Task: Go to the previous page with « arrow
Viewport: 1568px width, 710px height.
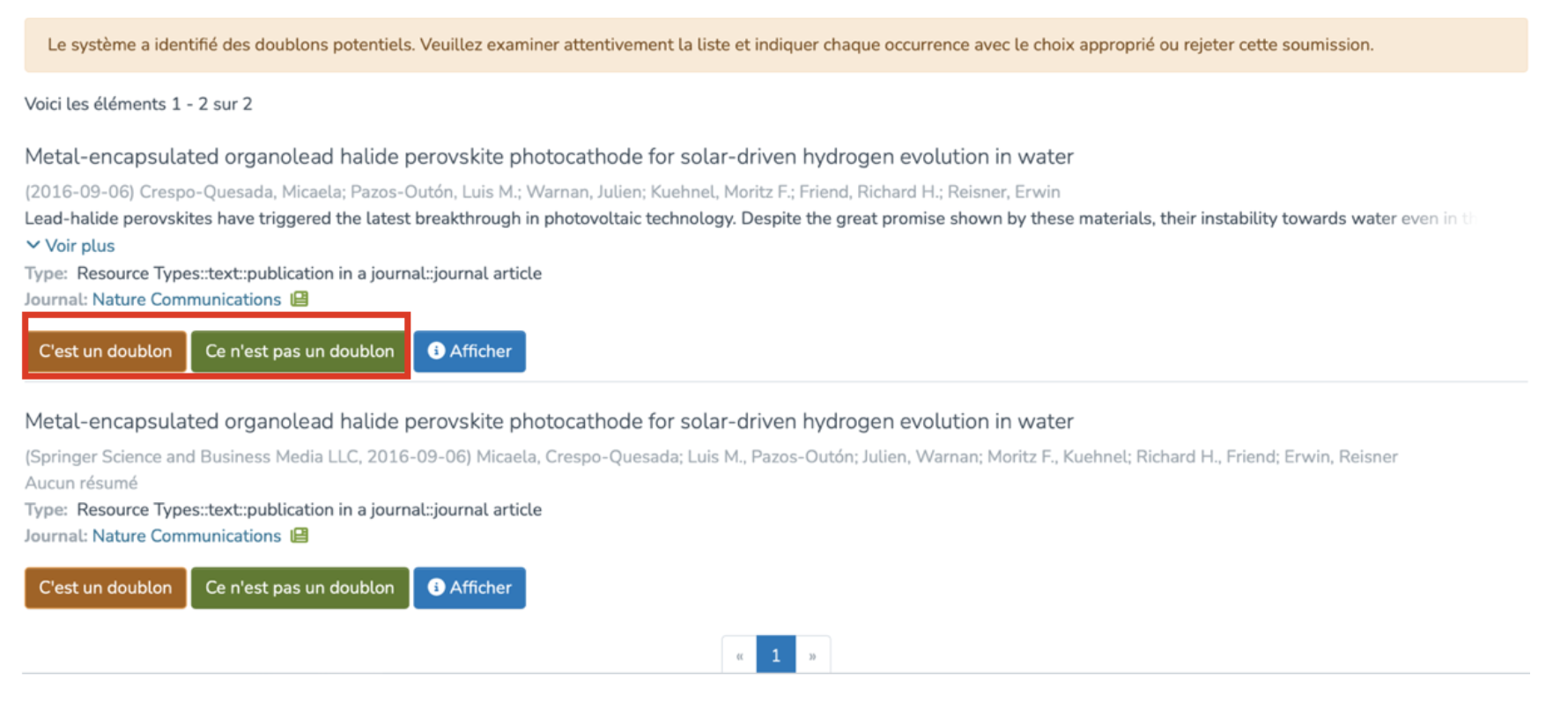Action: coord(739,655)
